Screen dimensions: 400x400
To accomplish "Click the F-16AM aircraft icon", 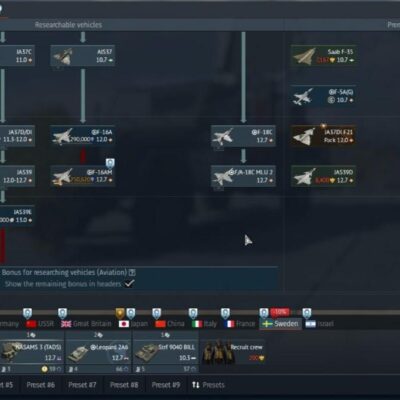I will coord(83,176).
